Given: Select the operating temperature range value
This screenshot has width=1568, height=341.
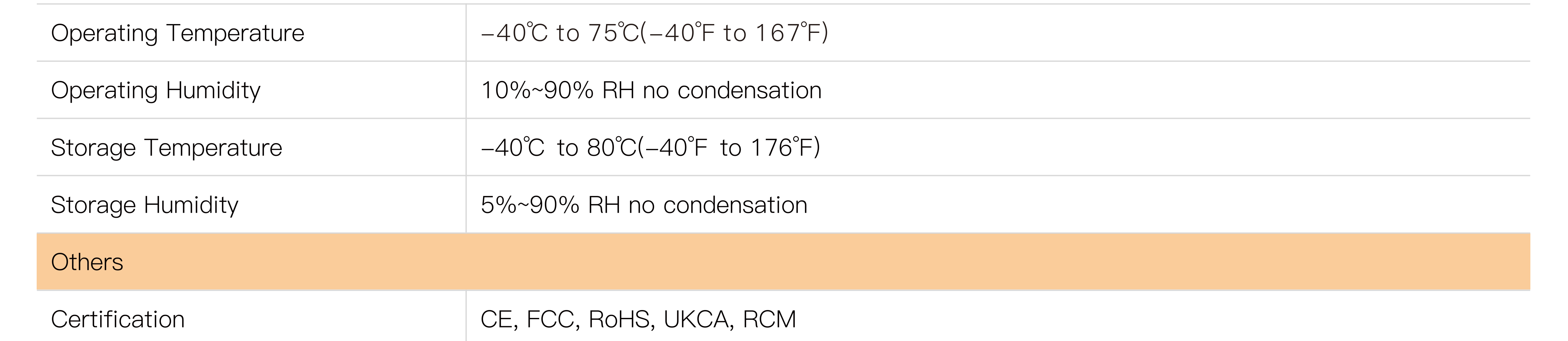Looking at the screenshot, I should click(x=654, y=33).
